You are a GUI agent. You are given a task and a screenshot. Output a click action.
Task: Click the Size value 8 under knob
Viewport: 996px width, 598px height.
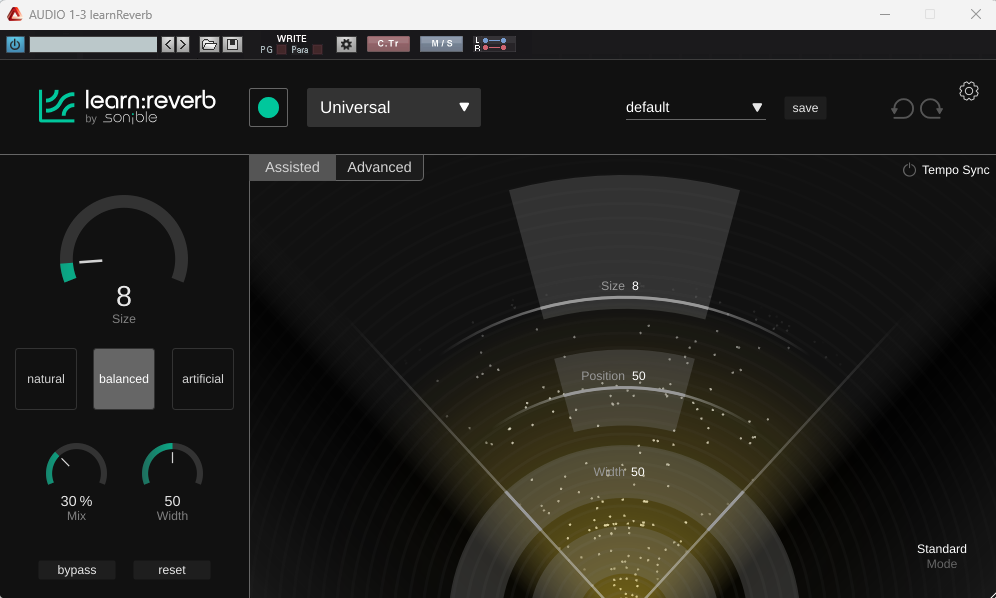[124, 296]
